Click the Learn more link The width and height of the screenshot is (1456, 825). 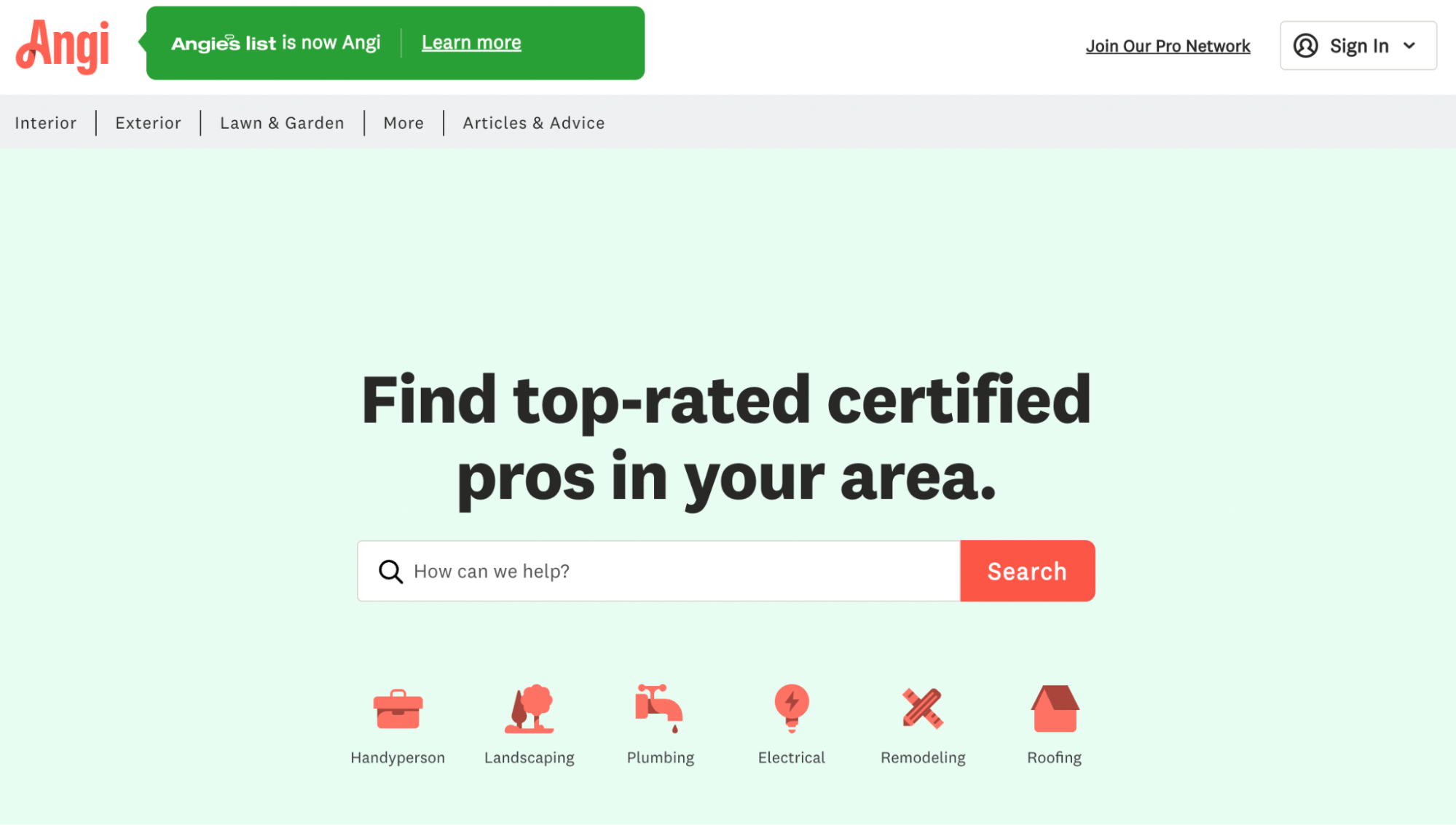pyautogui.click(x=471, y=42)
